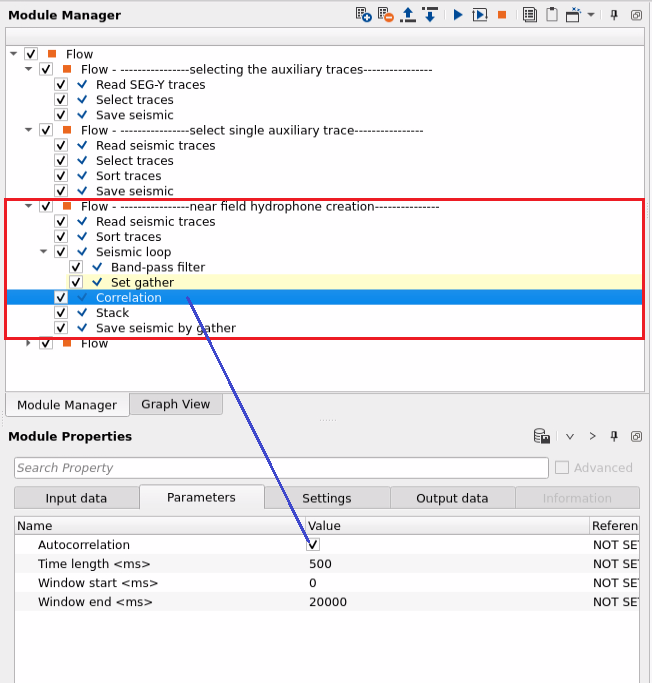Screen dimensions: 652x683
Task: Select the Seismic loop module
Action: point(134,252)
